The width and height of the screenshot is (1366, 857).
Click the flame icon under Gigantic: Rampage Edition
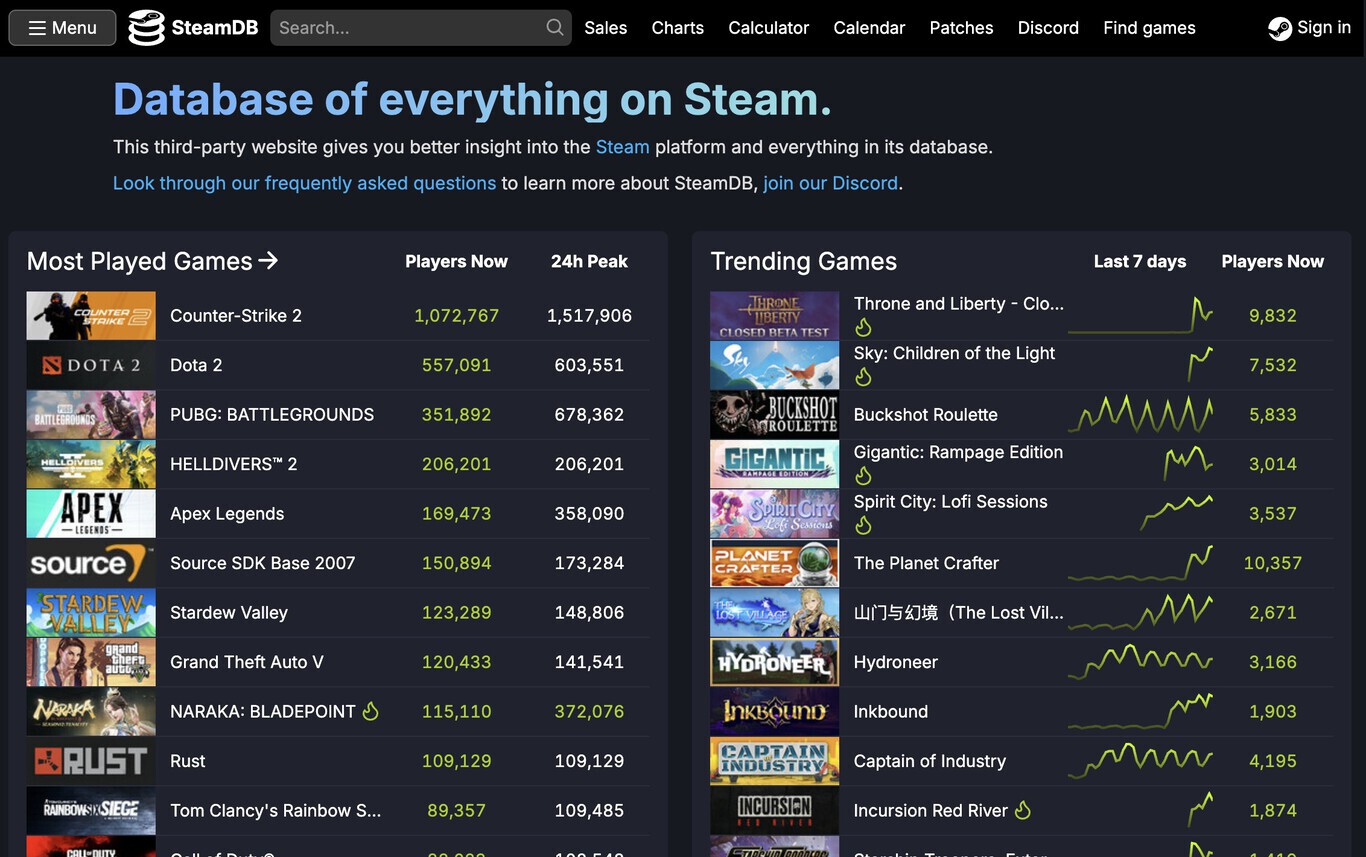863,476
